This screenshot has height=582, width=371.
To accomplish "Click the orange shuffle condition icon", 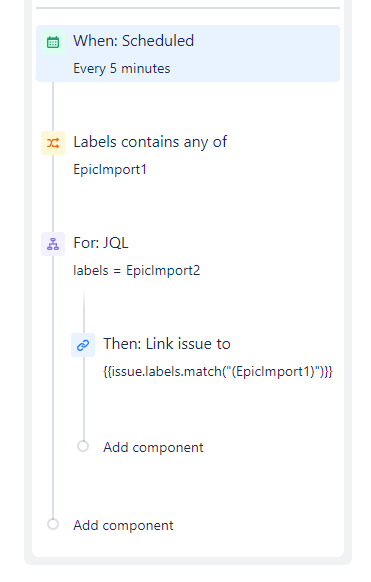I will click(53, 143).
